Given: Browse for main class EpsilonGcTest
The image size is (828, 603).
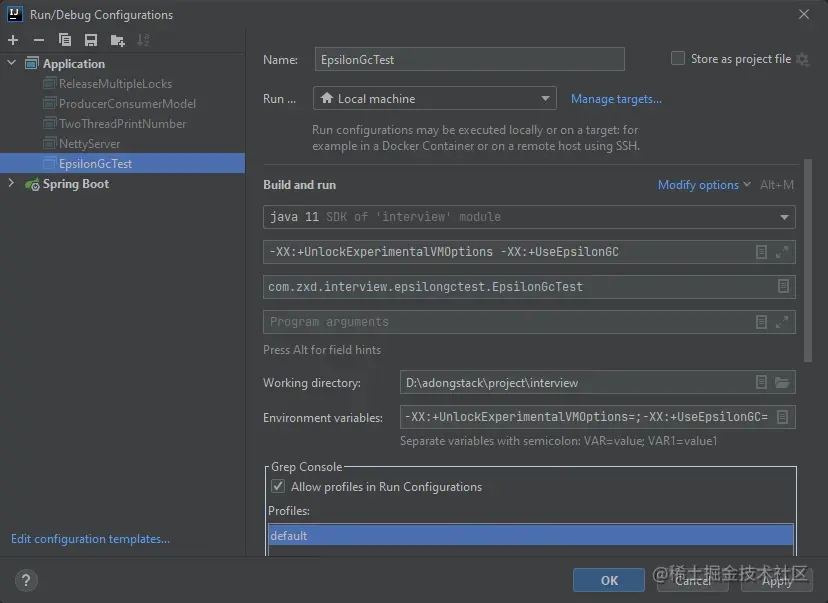Looking at the screenshot, I should [783, 286].
